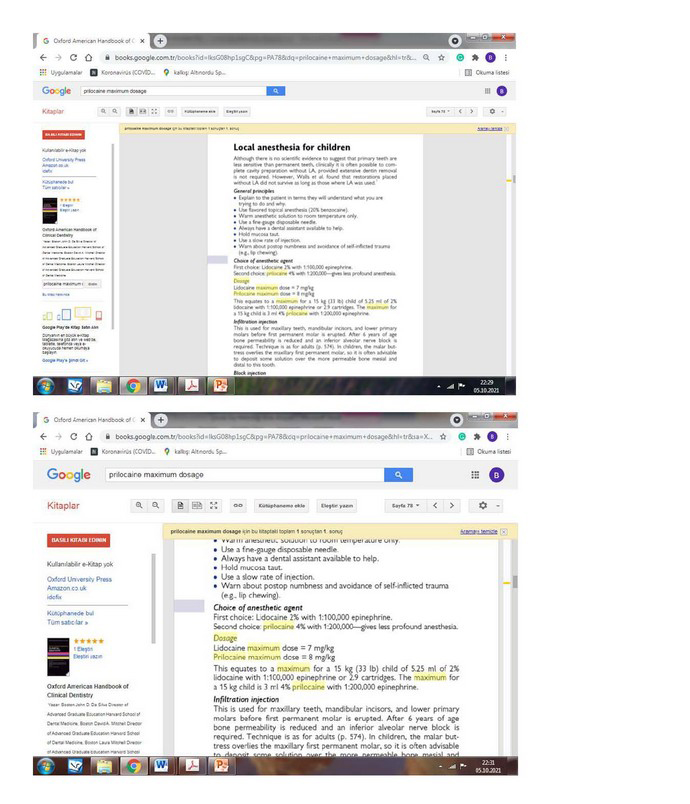Open Google account B avatar in lower page
Viewport: 690px width, 804px height.
click(x=496, y=475)
